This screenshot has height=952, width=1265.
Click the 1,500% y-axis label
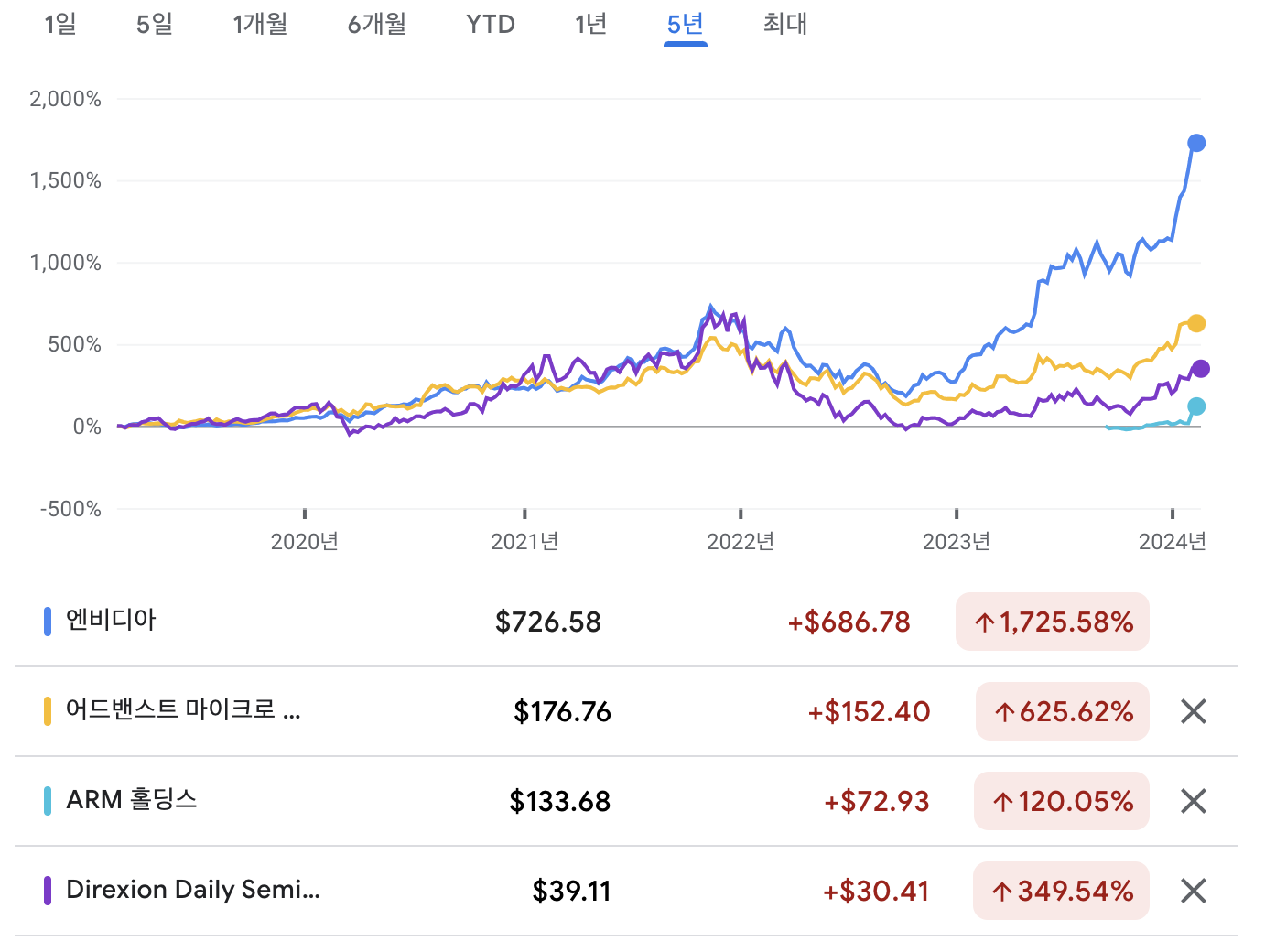click(65, 180)
